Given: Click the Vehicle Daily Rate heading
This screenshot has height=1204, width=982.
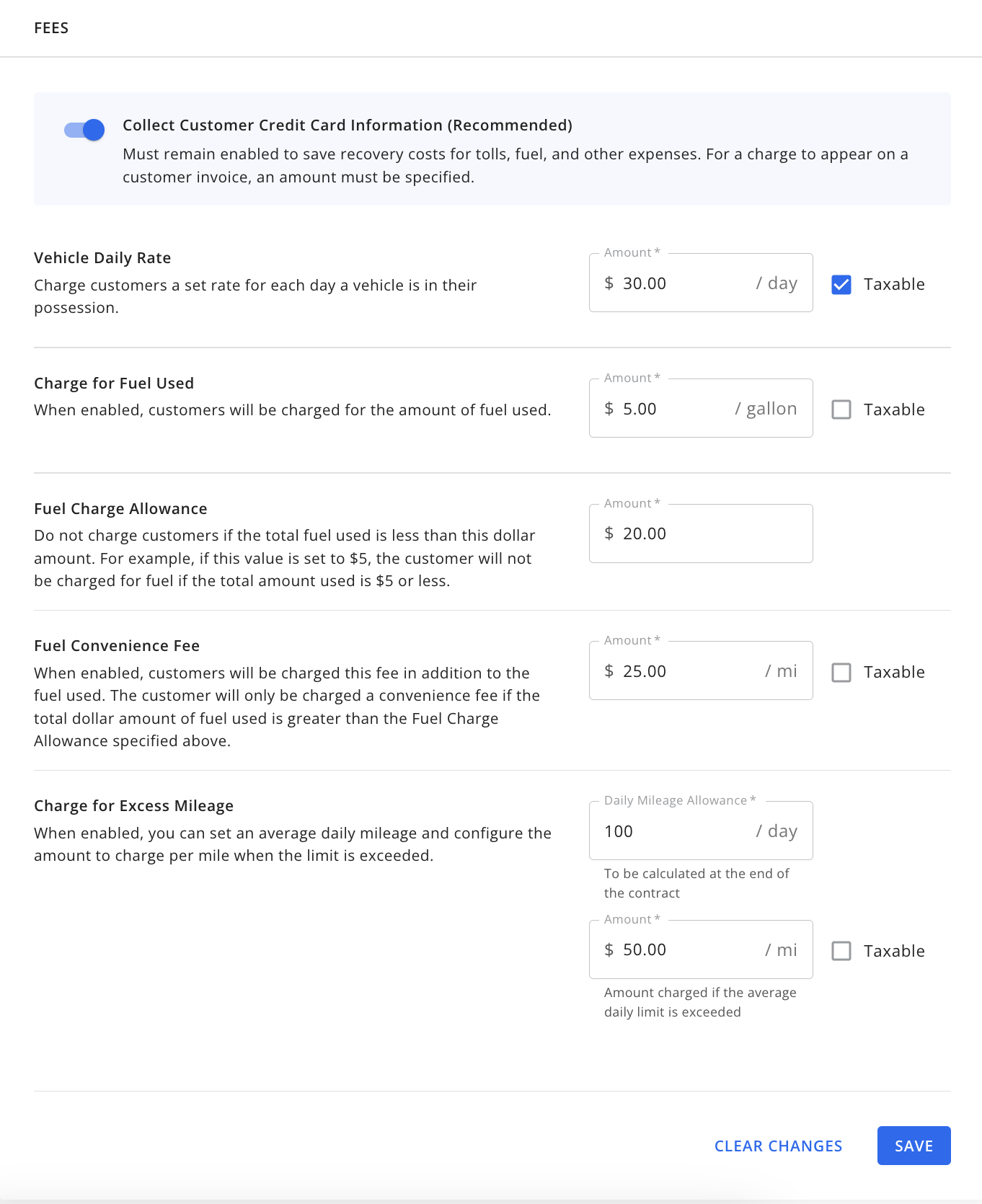Looking at the screenshot, I should [102, 257].
